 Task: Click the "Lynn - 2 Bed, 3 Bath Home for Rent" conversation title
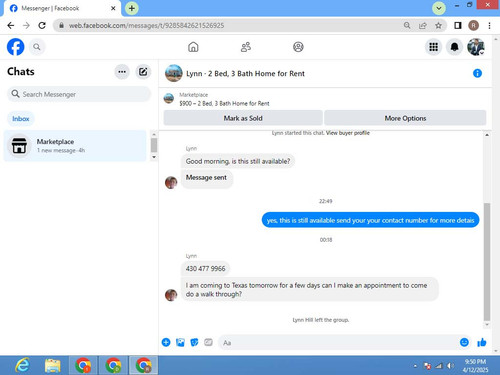point(245,74)
